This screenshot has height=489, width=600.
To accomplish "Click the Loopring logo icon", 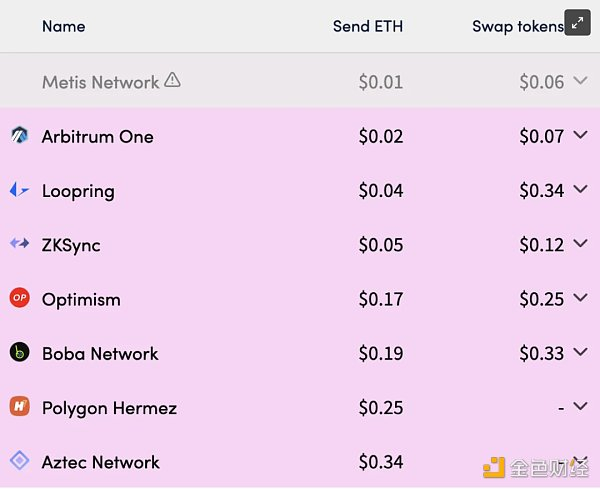I will [x=19, y=190].
